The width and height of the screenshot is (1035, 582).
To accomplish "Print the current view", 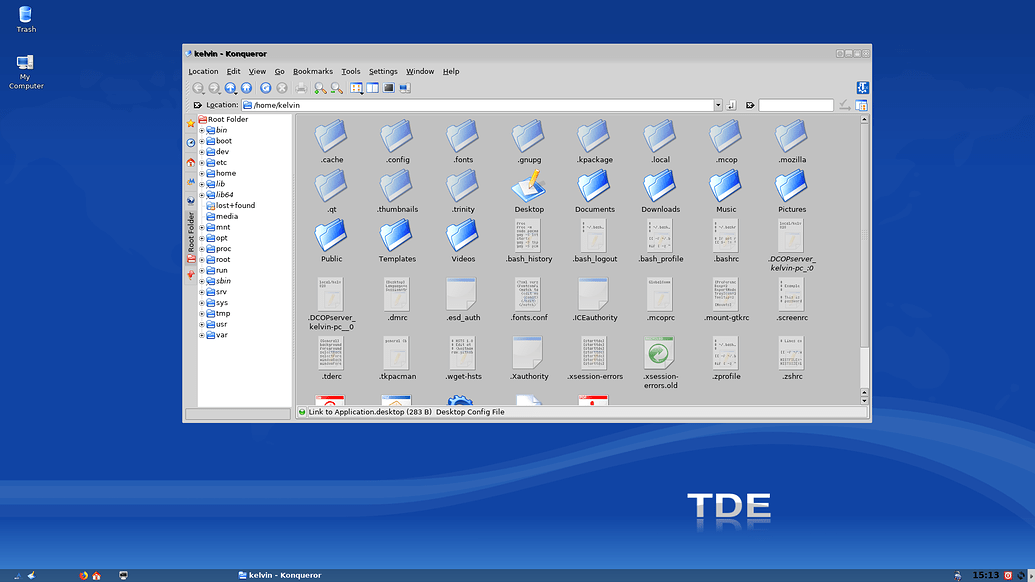I will pyautogui.click(x=301, y=88).
